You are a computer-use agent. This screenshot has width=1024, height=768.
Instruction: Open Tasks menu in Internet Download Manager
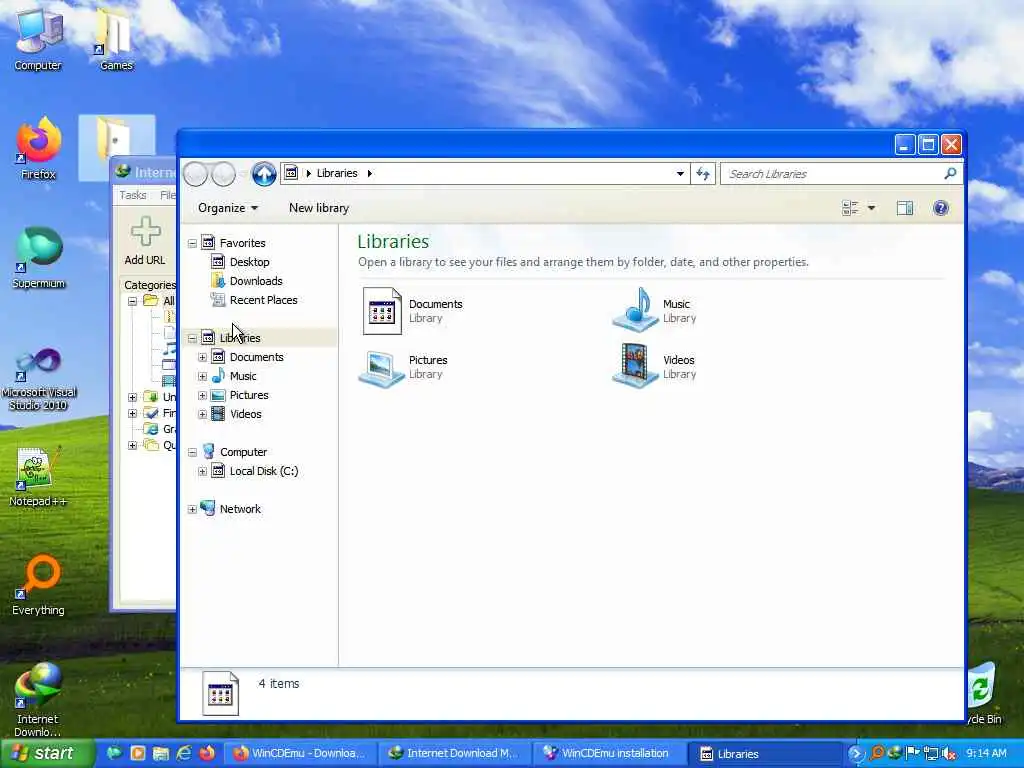[x=133, y=195]
